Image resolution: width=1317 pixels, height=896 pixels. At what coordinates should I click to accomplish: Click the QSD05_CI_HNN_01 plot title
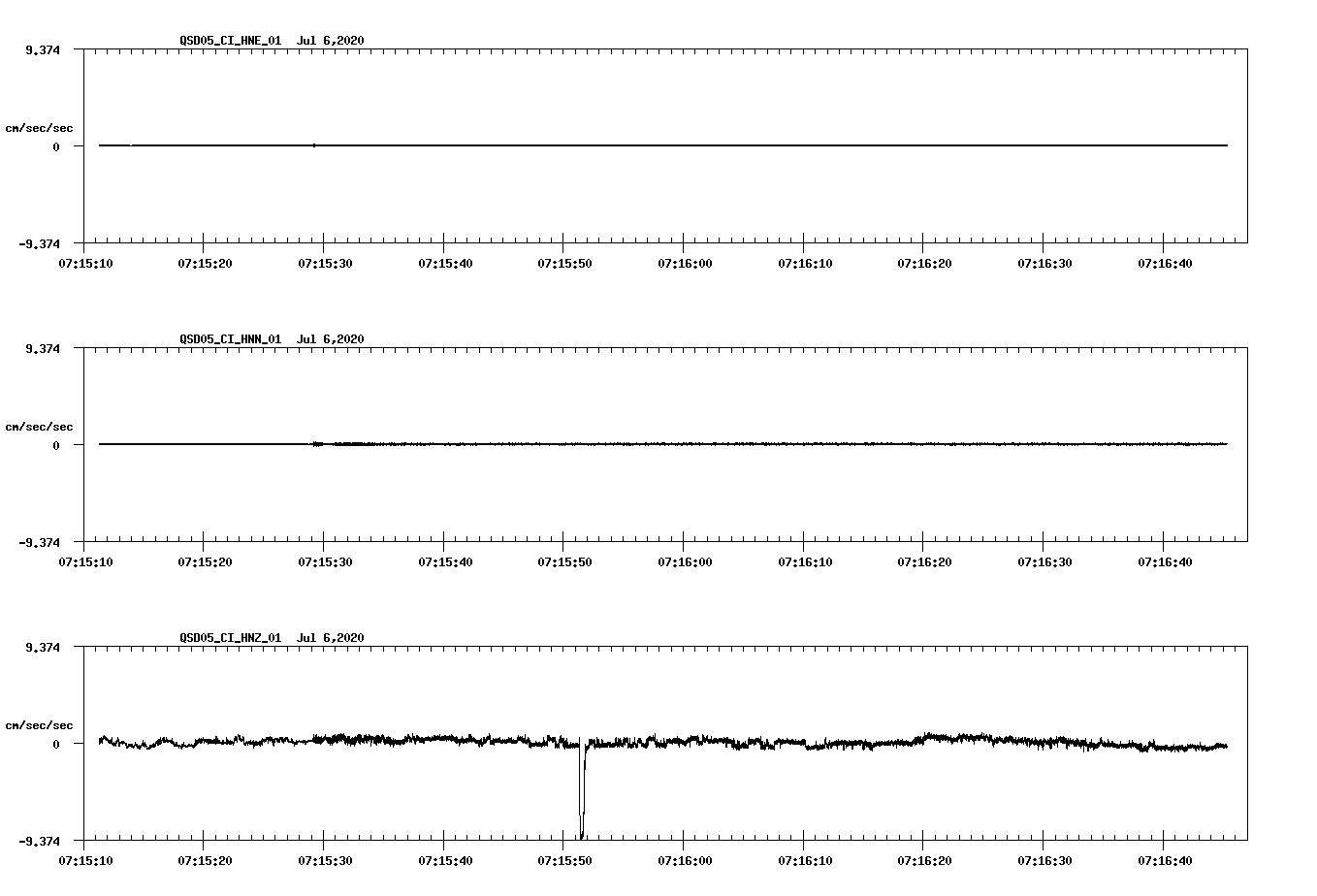272,339
